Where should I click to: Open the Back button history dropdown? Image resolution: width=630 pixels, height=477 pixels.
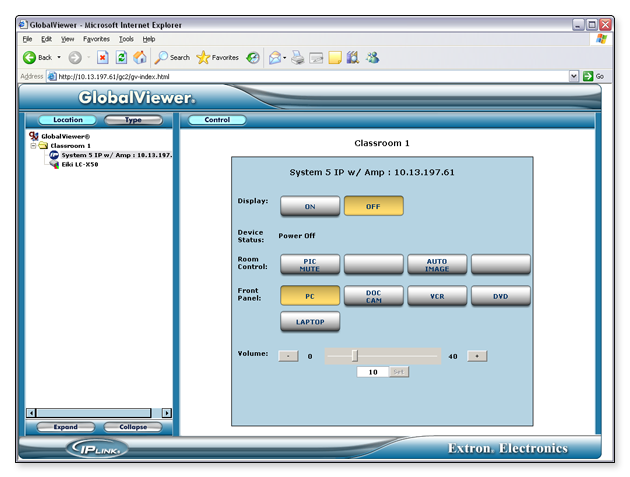tap(59, 58)
